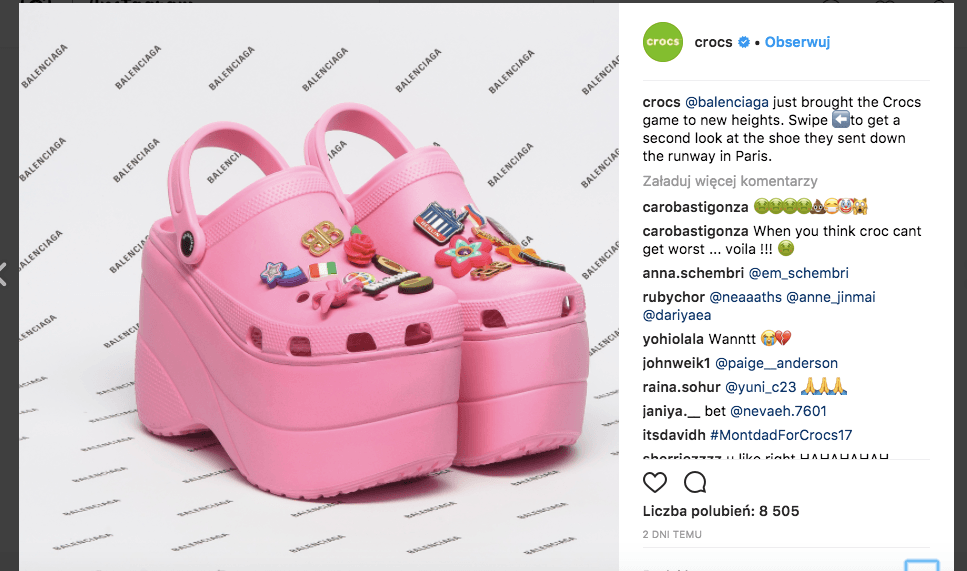Open the @neaaaths mention in rubychor's comment
This screenshot has width=967, height=571.
click(x=745, y=297)
